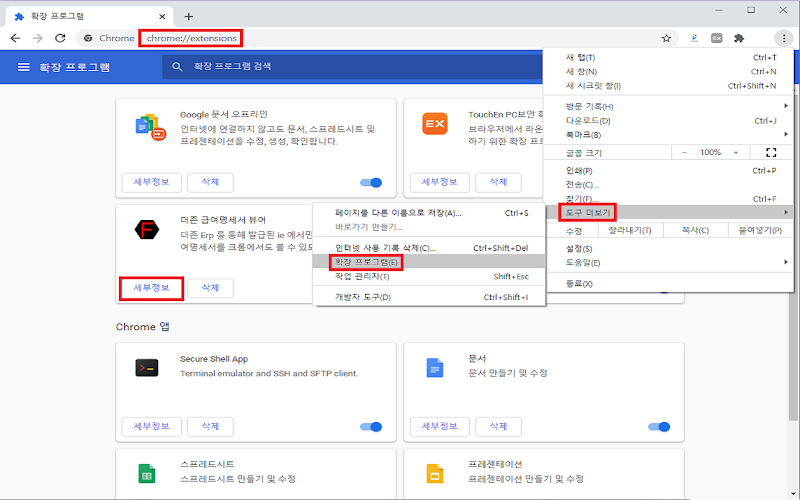
Task: Click the Secure Shell App terminal icon
Action: pos(147,368)
